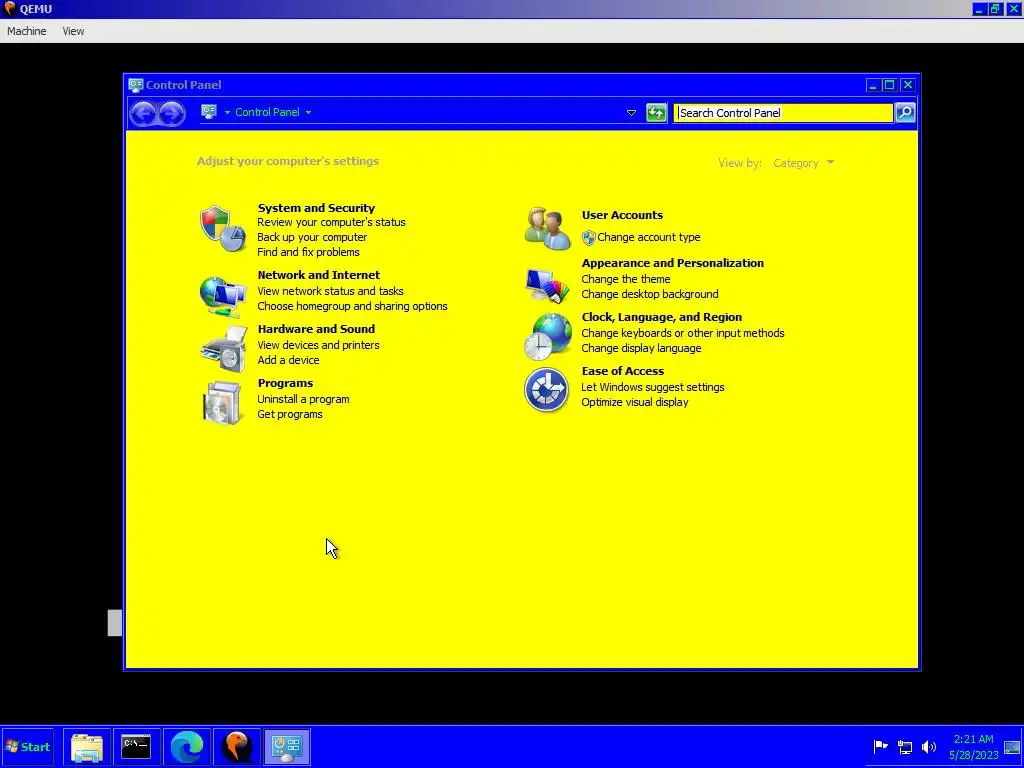This screenshot has width=1024, height=768.
Task: Click Add a device link
Action: pos(288,360)
